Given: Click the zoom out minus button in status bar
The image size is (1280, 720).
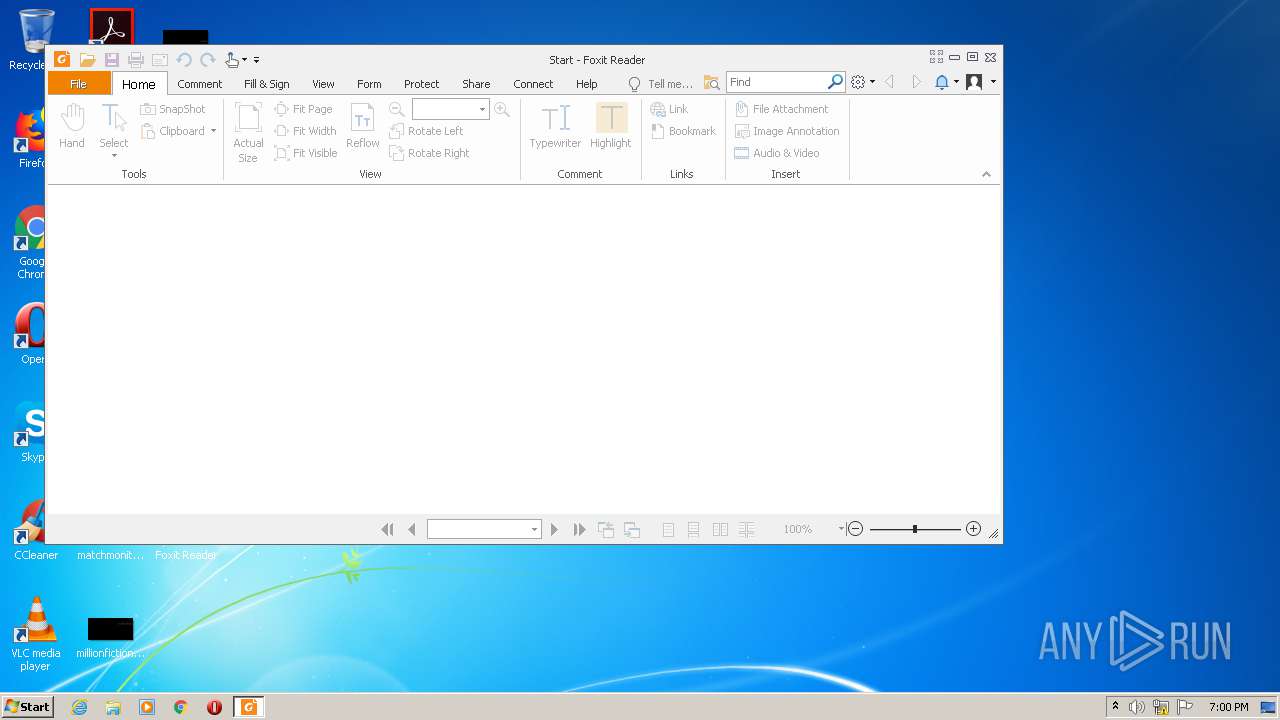Looking at the screenshot, I should (x=855, y=529).
